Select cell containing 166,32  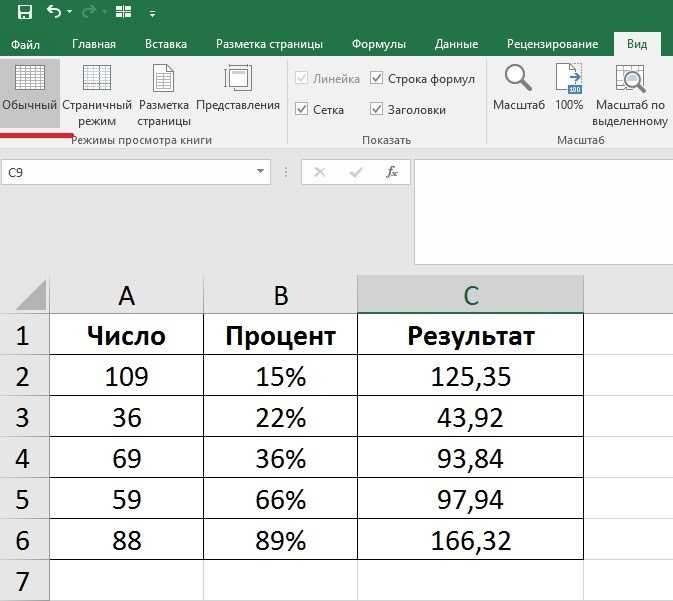pos(470,539)
